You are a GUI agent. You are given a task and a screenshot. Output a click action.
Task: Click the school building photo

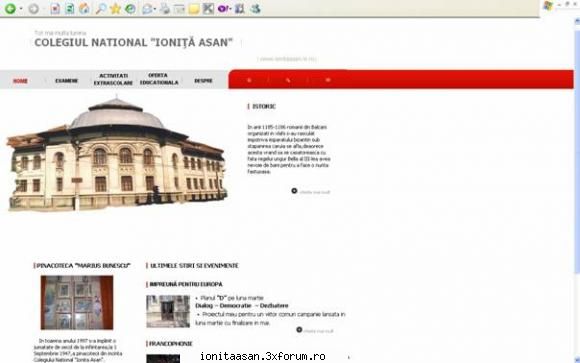[x=117, y=154]
